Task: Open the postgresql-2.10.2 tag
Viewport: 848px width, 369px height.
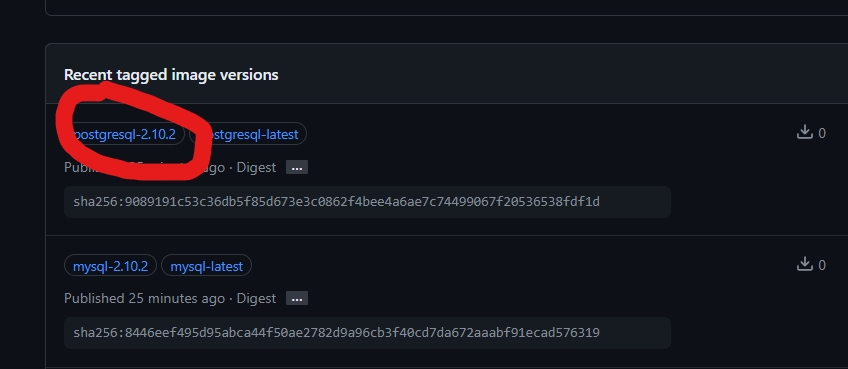Action: pyautogui.click(x=124, y=134)
